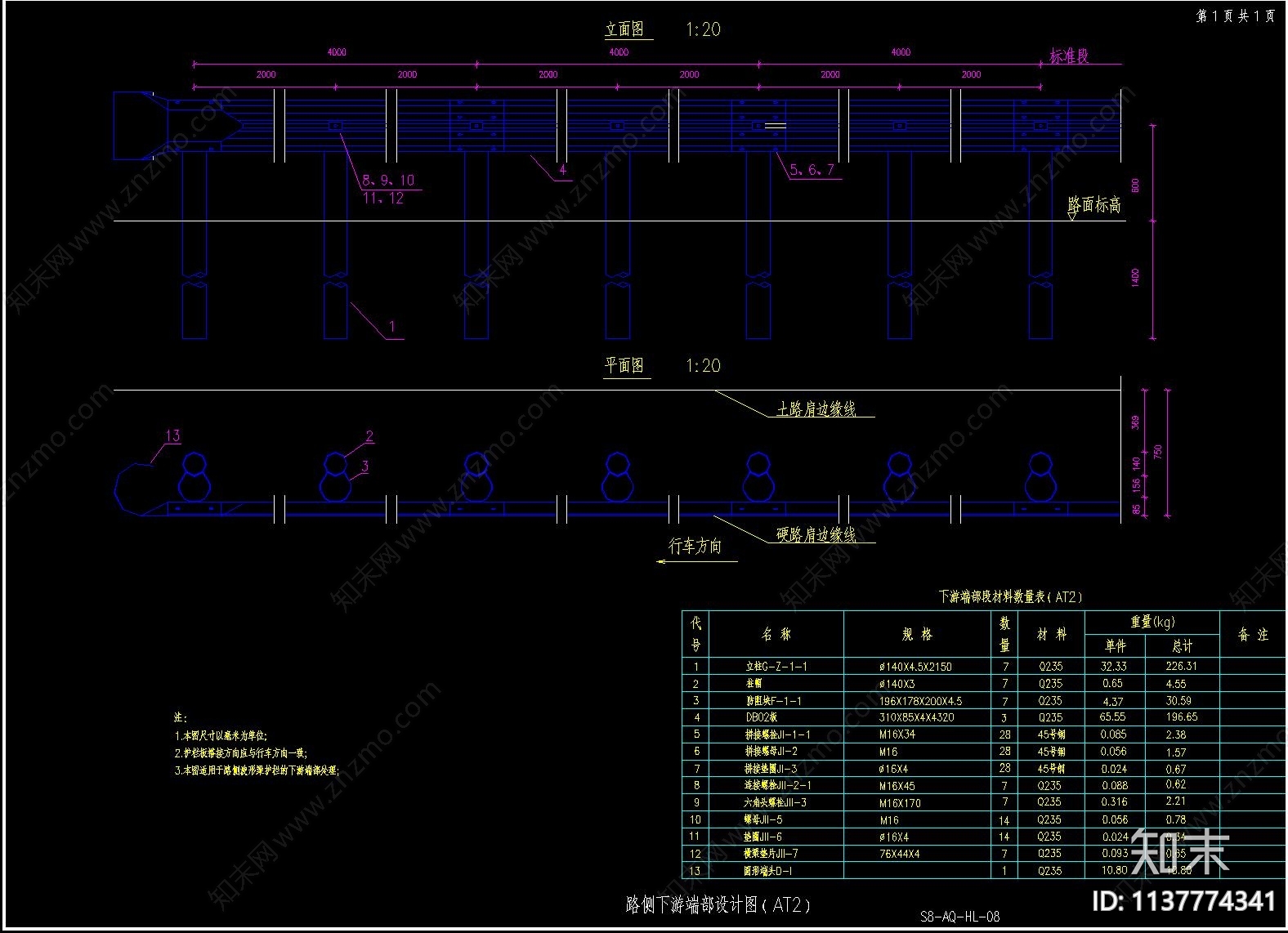The height and width of the screenshot is (933, 1288).
Task: Click the 备注 column header
Action: point(1252,634)
